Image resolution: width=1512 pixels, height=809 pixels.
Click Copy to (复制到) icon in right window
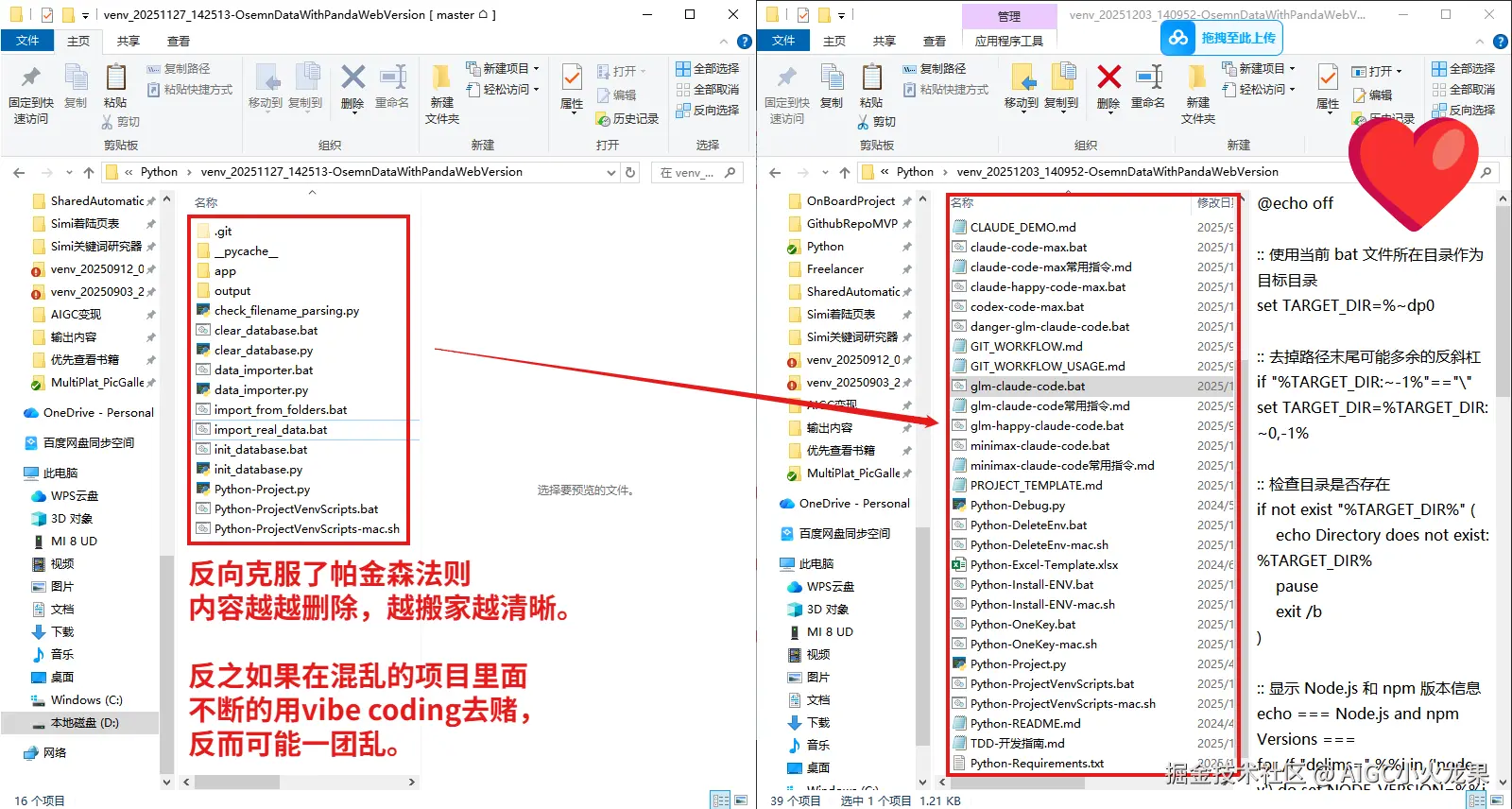pyautogui.click(x=1061, y=87)
